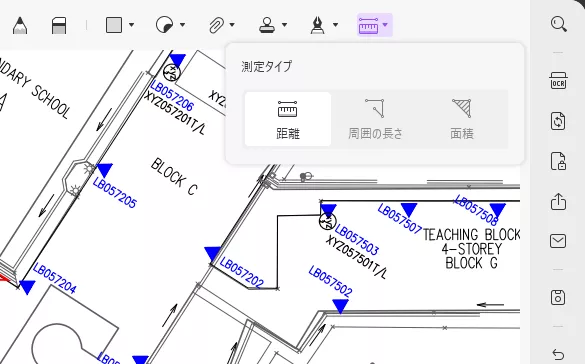Viewport: 585px width, 364px height.
Task: Click the undo arrow icon
Action: coord(558,354)
